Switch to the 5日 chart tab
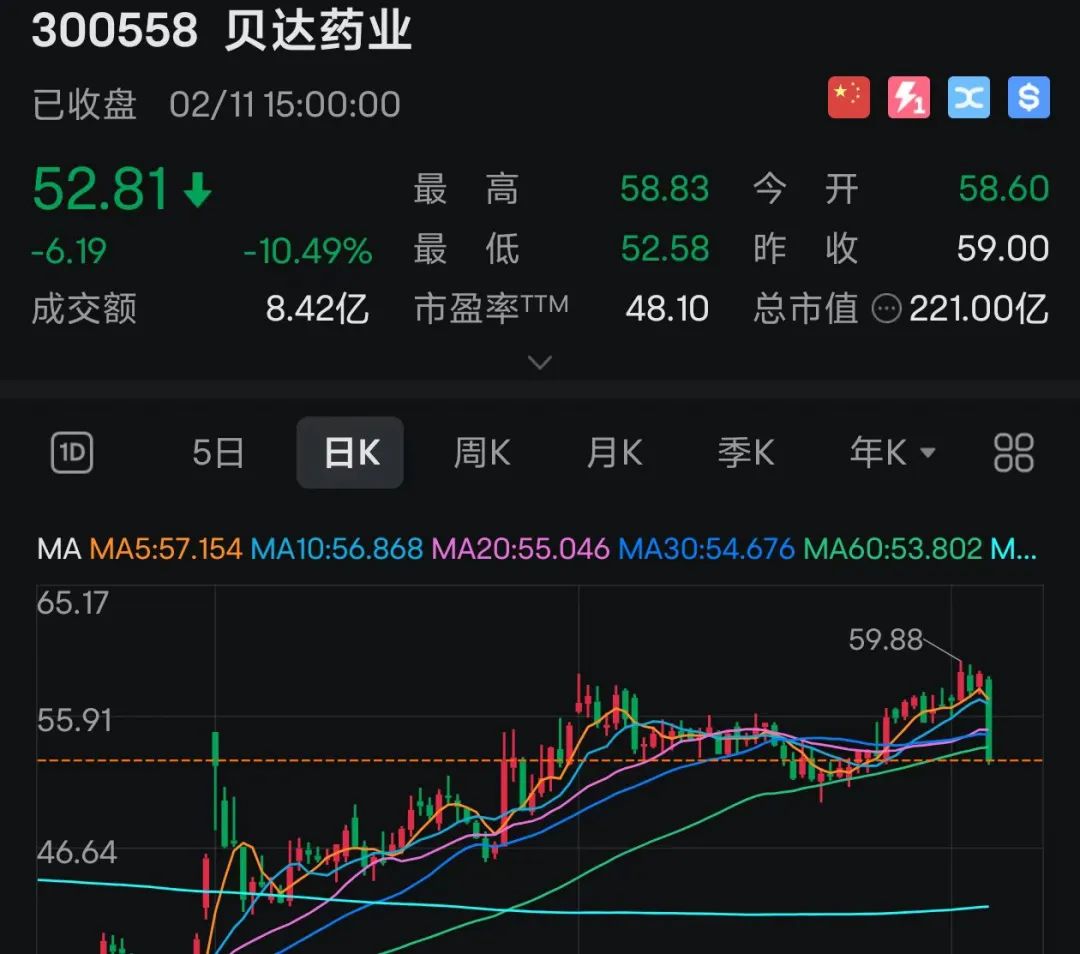This screenshot has width=1080, height=954. 218,453
